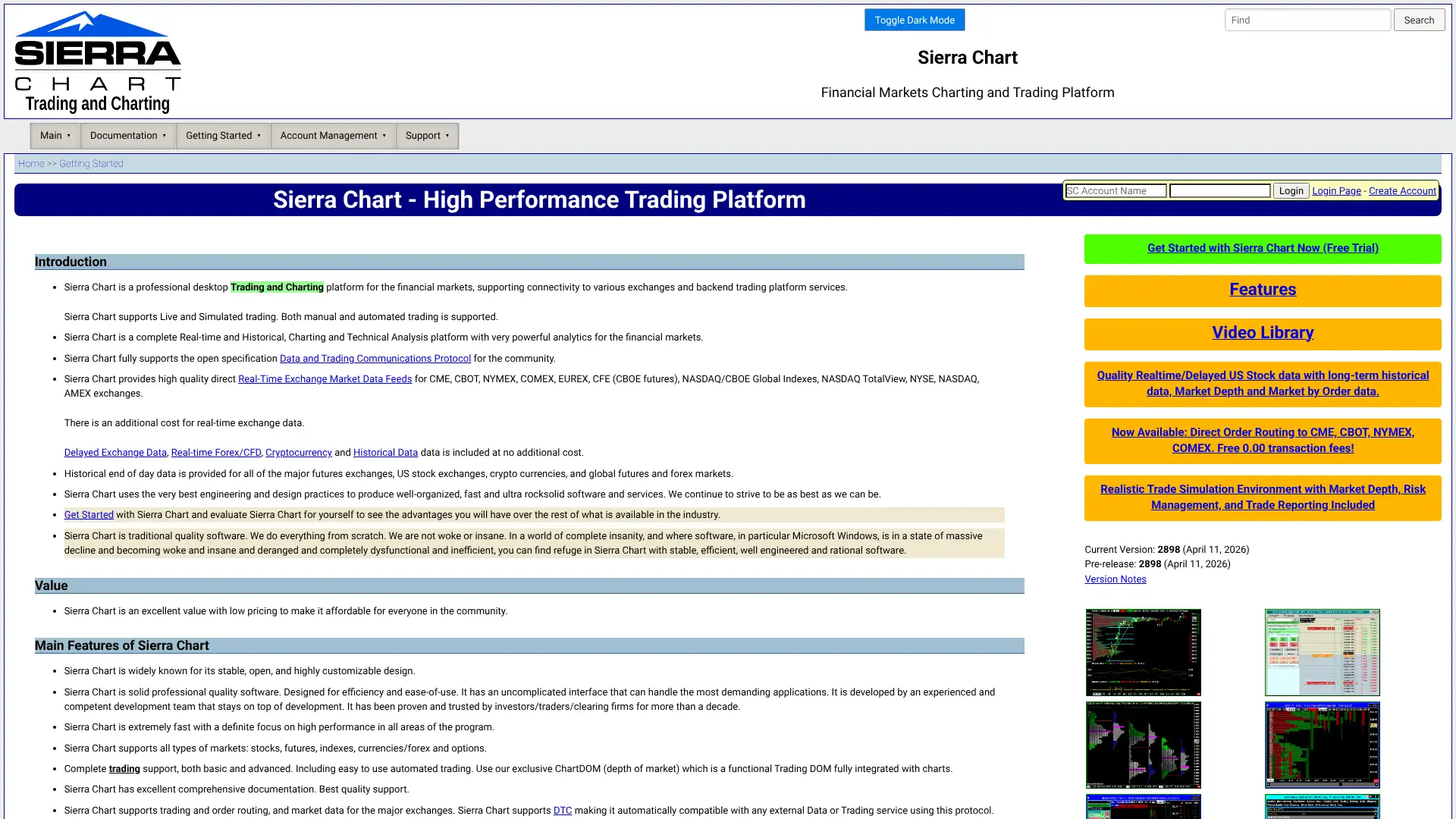
Task: Open the partially visible bottom-left screenshot thumbnail
Action: [x=1143, y=806]
